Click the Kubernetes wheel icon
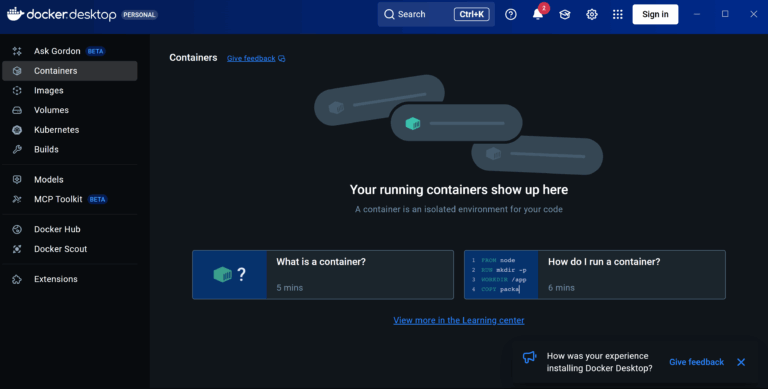This screenshot has width=768, height=389. pos(17,130)
